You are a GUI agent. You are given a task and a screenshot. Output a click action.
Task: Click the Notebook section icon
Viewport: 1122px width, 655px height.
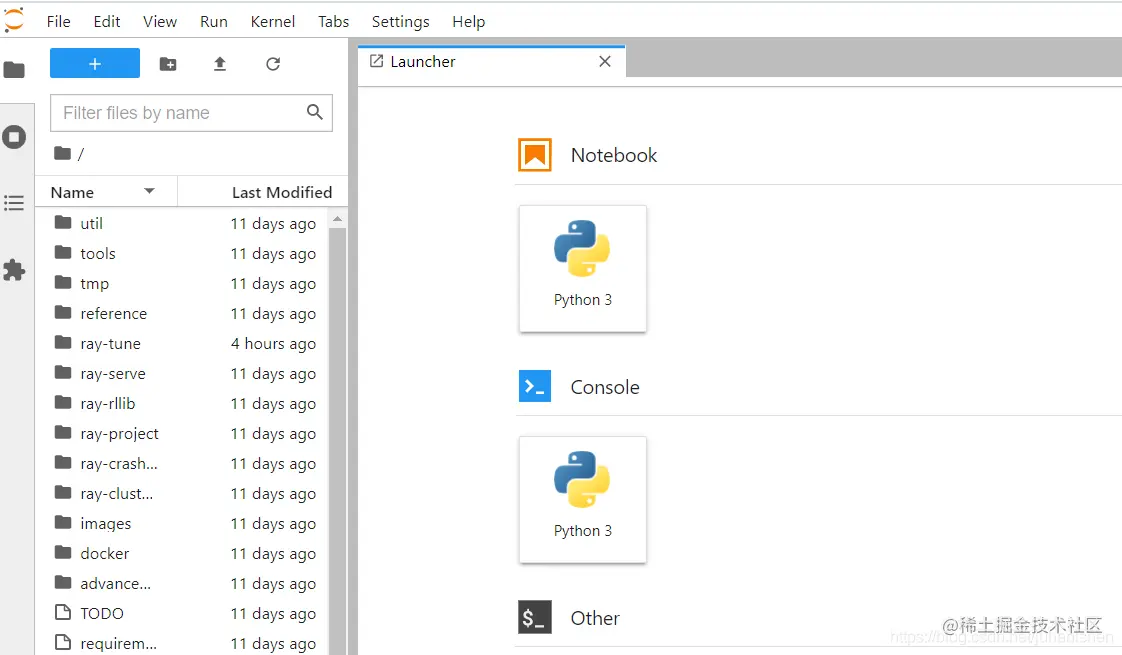[535, 155]
